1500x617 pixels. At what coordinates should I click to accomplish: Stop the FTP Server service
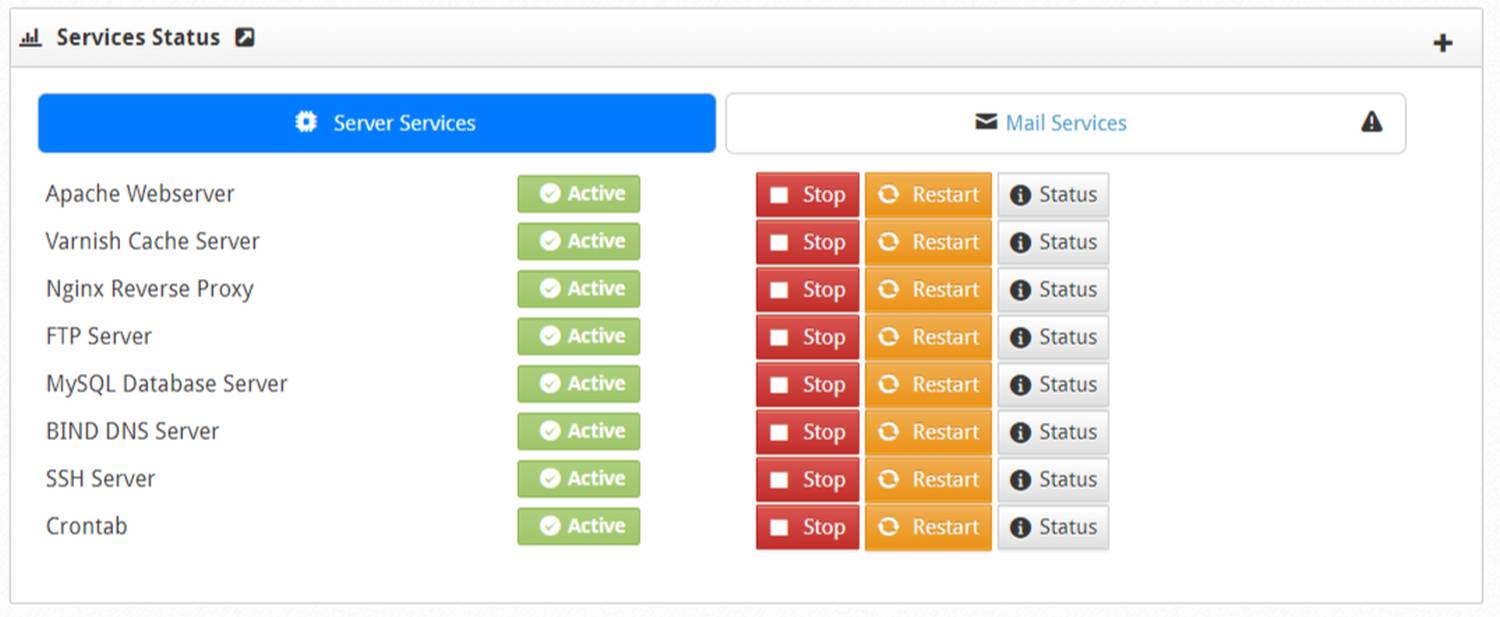[808, 337]
